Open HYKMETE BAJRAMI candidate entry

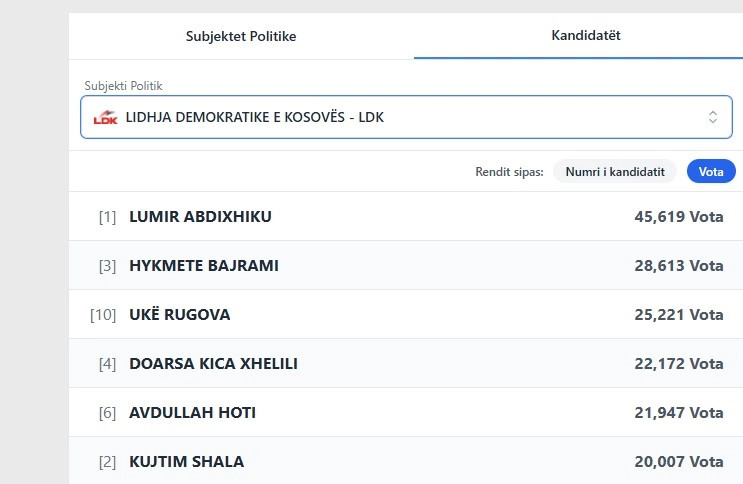click(x=204, y=266)
